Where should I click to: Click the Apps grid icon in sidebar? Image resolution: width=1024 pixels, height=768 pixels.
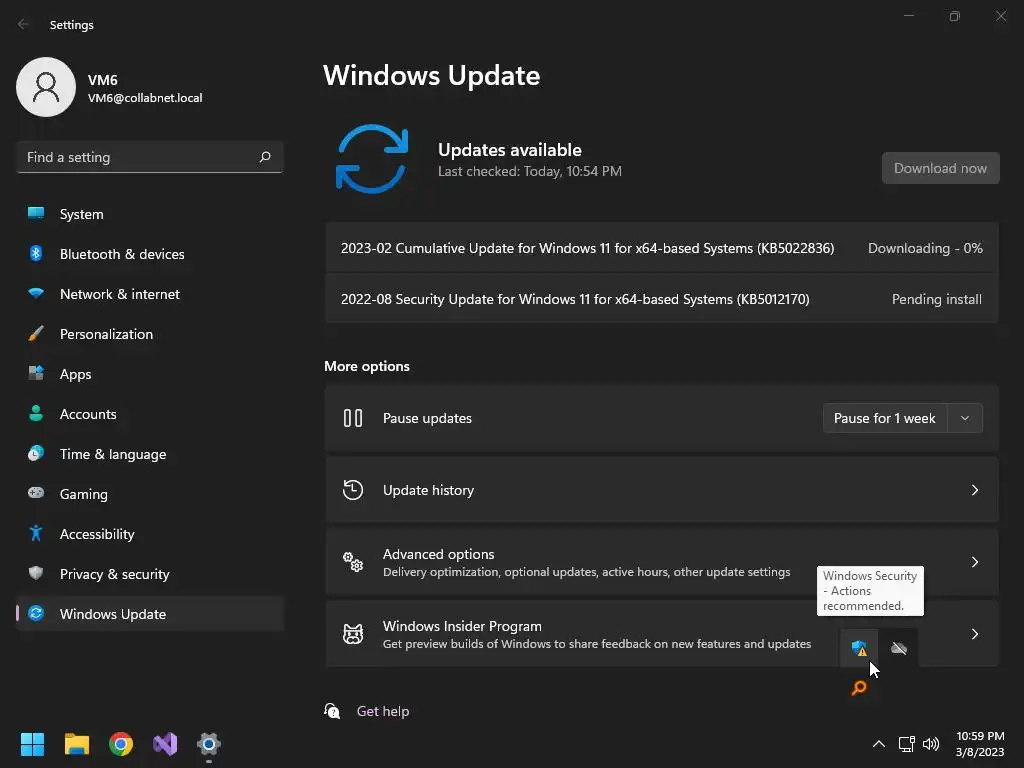36,374
